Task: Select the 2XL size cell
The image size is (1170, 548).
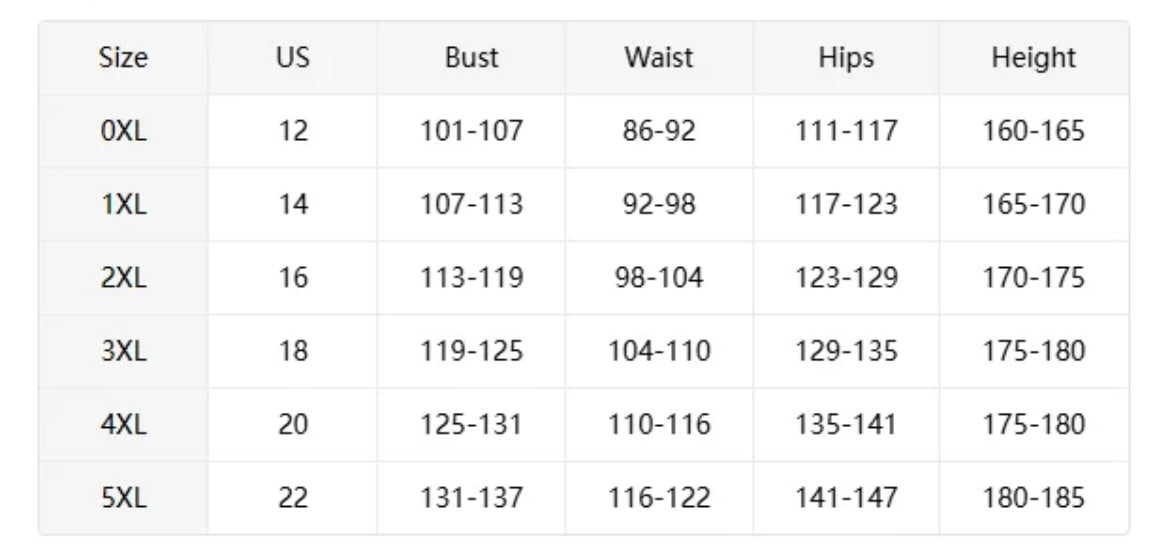Action: click(x=124, y=278)
